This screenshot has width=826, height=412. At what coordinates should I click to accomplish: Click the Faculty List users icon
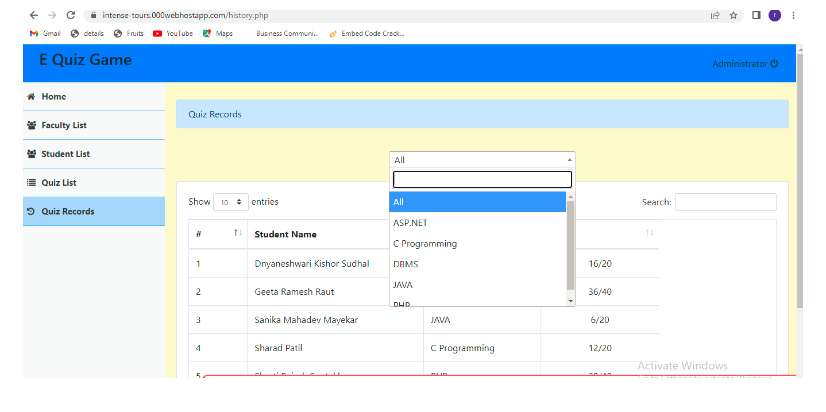tap(31, 125)
